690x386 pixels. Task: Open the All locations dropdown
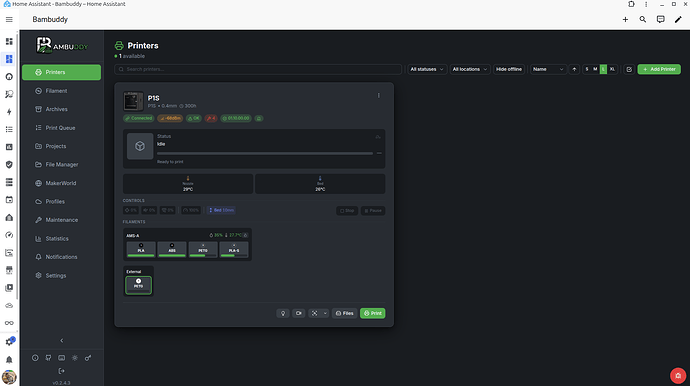[470, 69]
